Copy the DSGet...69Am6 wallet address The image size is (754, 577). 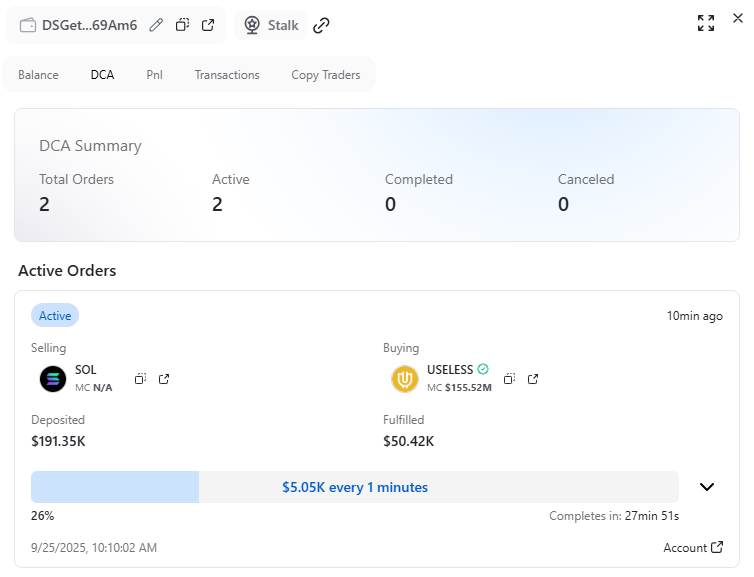click(182, 25)
